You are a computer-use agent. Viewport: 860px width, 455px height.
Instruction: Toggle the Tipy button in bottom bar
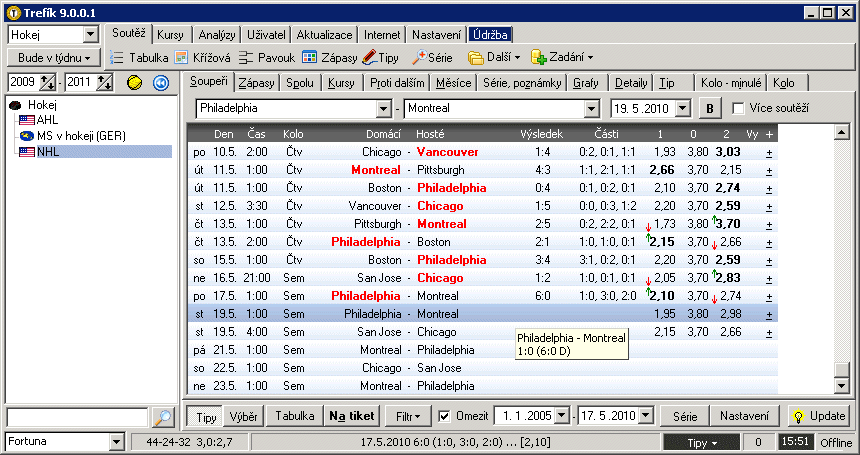tap(207, 416)
